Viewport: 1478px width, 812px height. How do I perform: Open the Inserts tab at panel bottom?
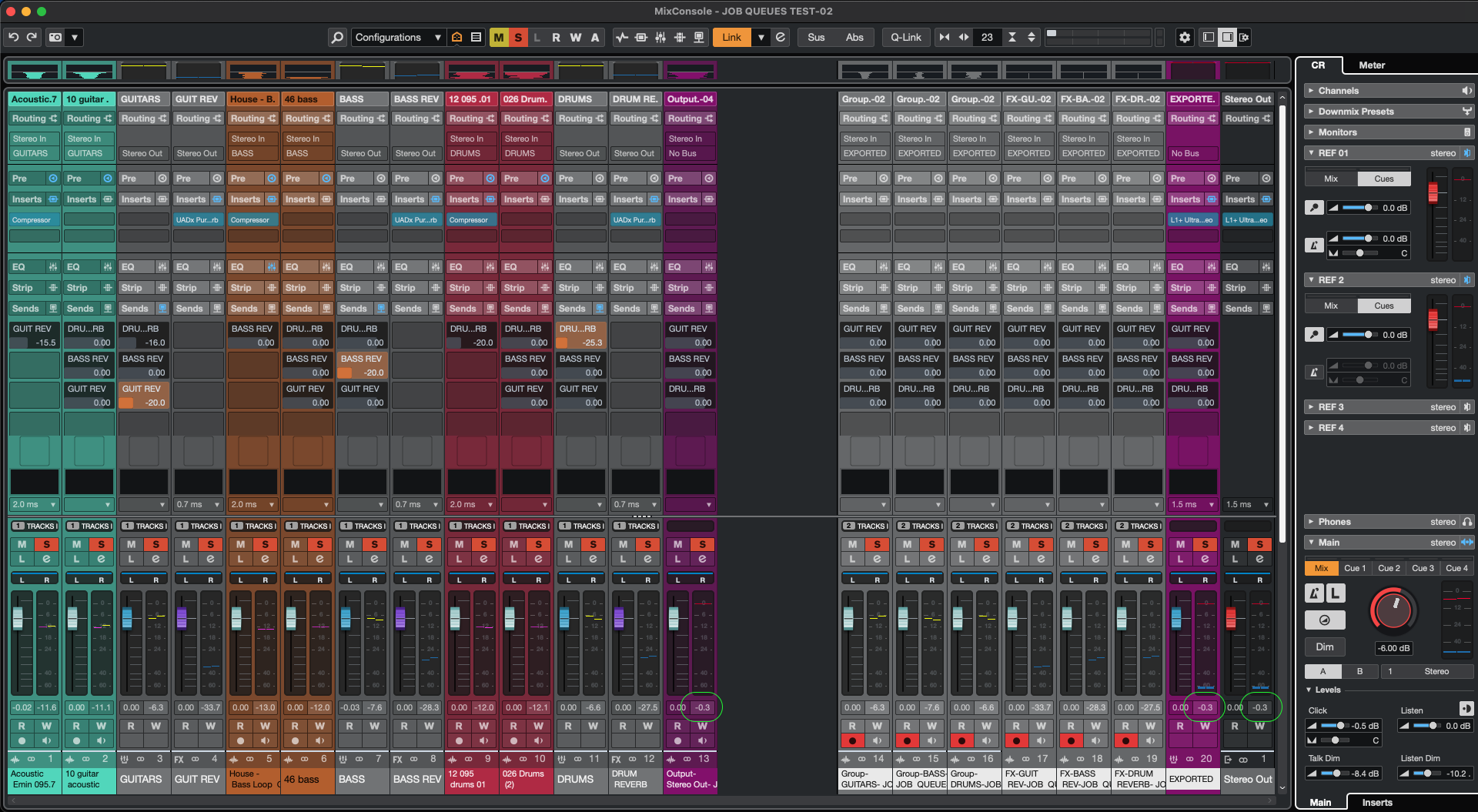(1376, 802)
